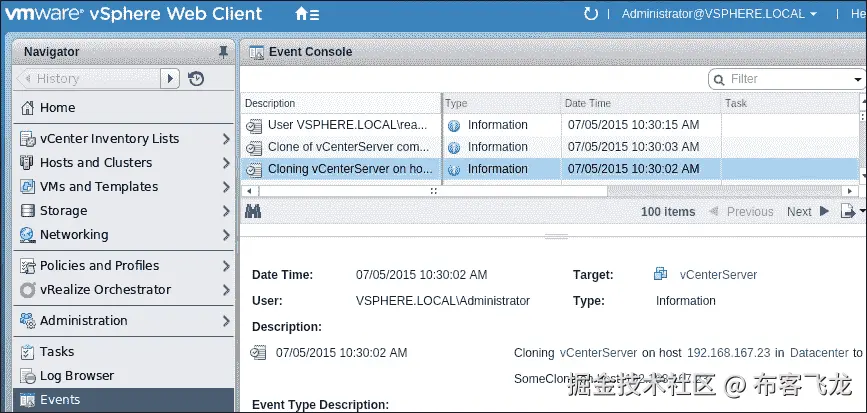Click the vCenter Inventory Lists icon
Image resolution: width=867 pixels, height=413 pixels.
click(x=27, y=139)
